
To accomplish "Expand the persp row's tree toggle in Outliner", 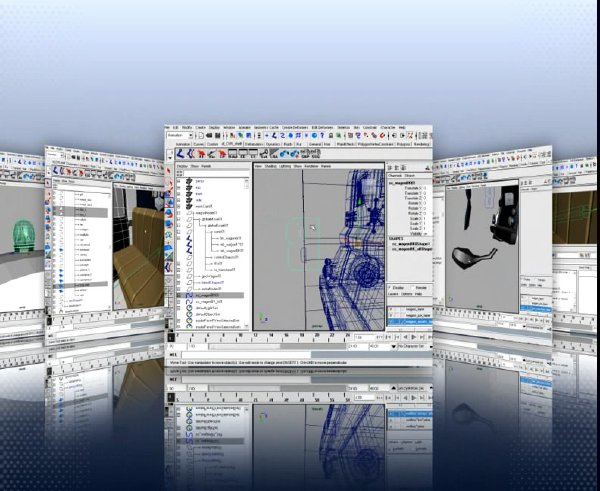I will pos(179,181).
